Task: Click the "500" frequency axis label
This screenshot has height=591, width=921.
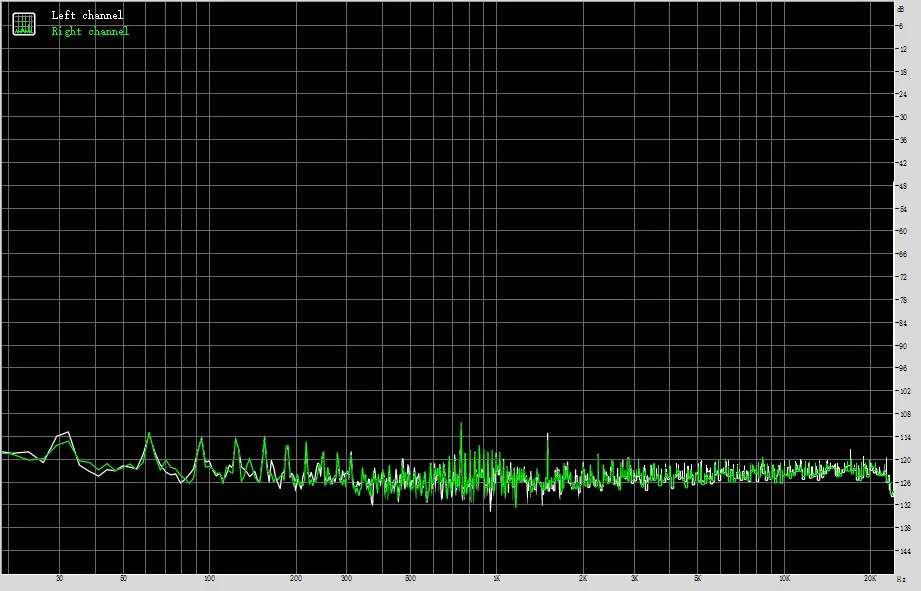Action: [x=410, y=579]
